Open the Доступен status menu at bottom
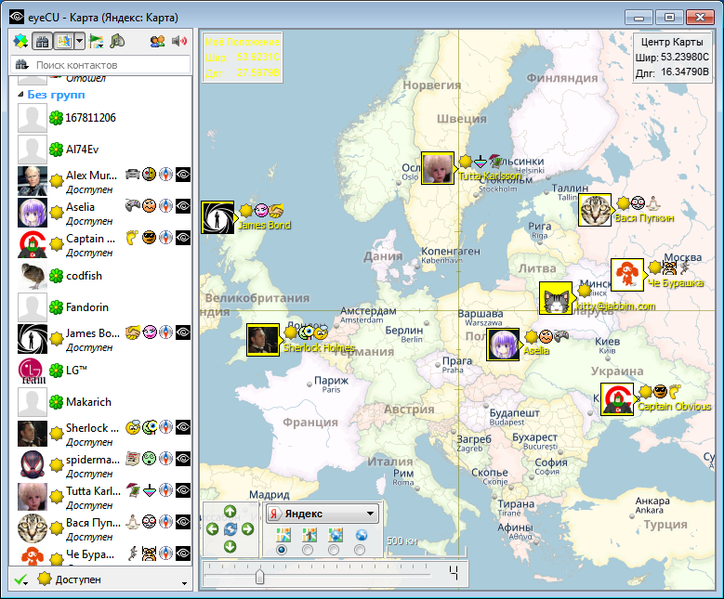 tap(100, 580)
